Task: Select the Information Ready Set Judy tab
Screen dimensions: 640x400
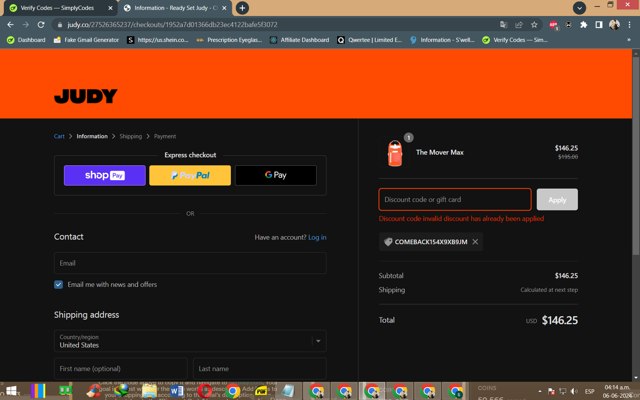Action: coord(175,8)
